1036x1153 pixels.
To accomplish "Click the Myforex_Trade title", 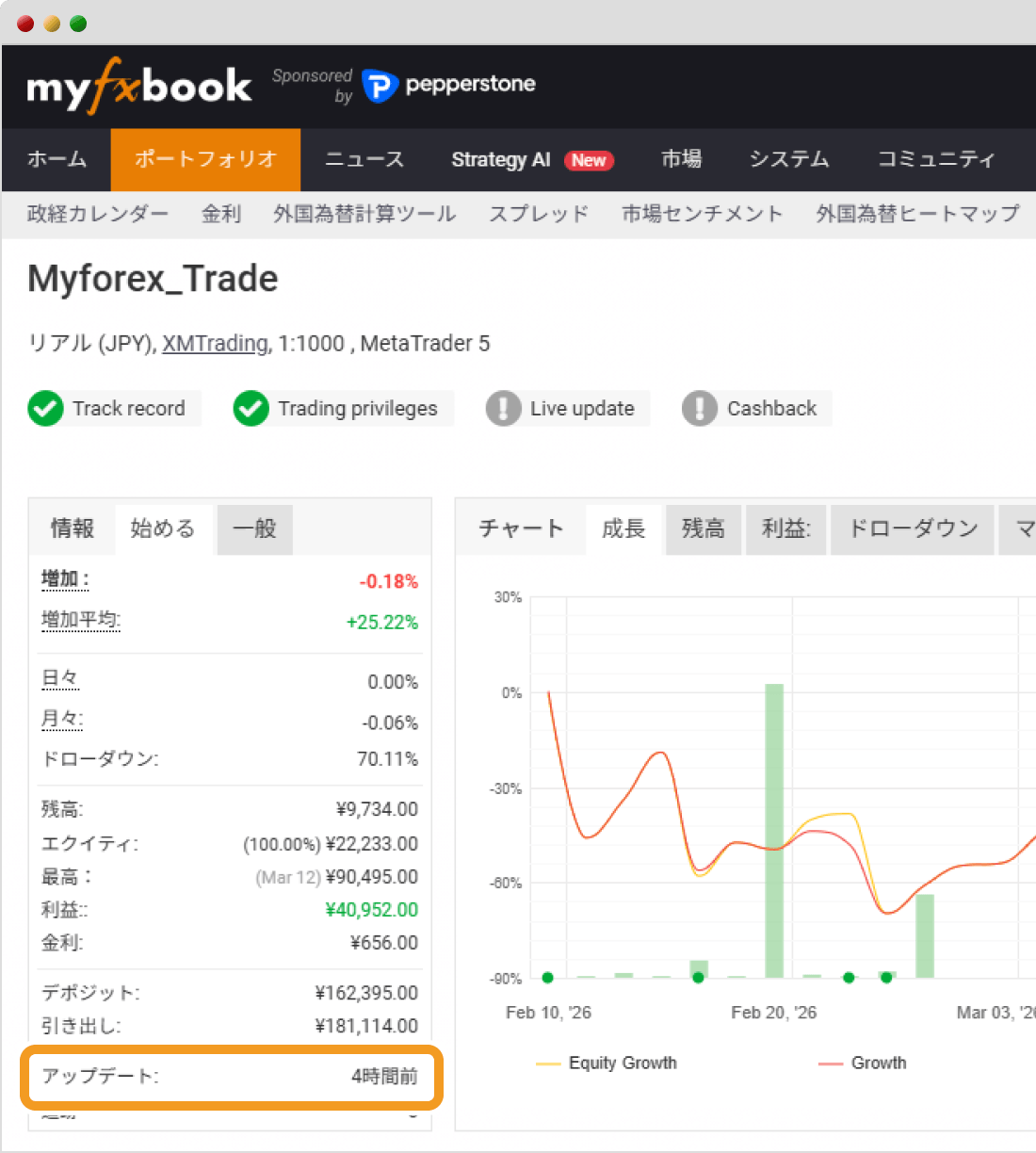I will click(153, 280).
